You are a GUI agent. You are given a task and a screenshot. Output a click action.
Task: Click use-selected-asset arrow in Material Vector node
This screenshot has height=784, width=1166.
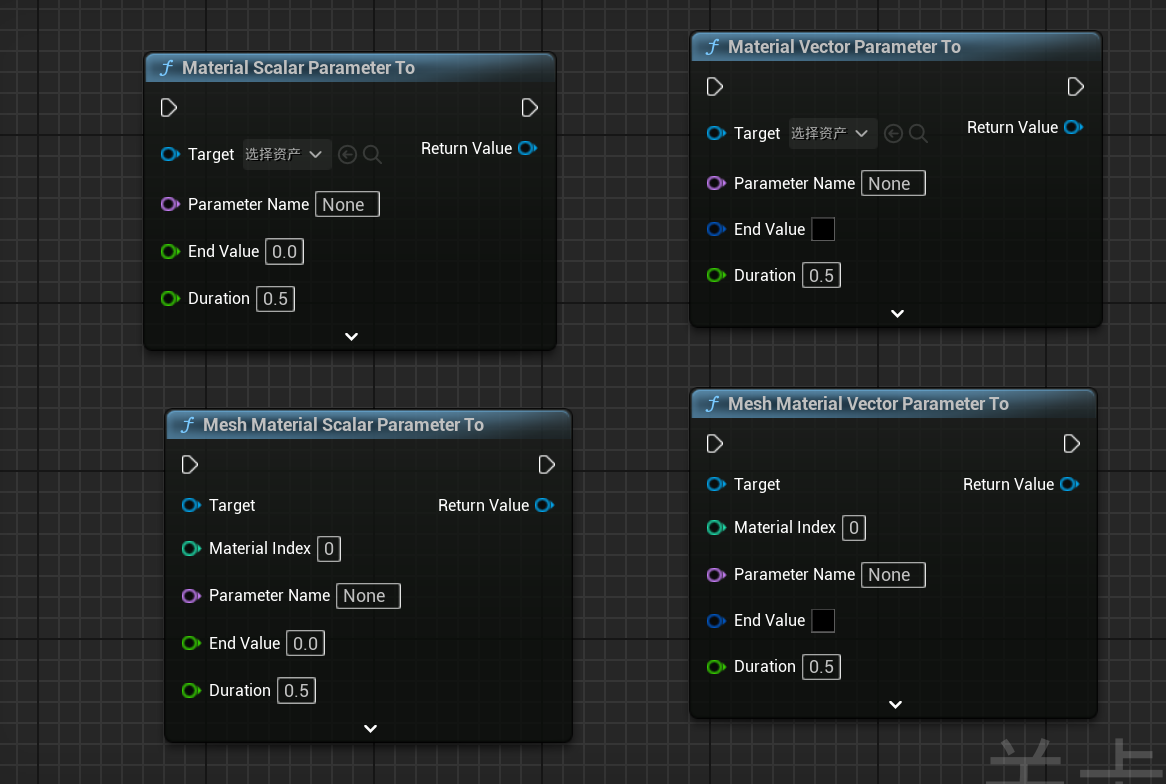pyautogui.click(x=894, y=133)
